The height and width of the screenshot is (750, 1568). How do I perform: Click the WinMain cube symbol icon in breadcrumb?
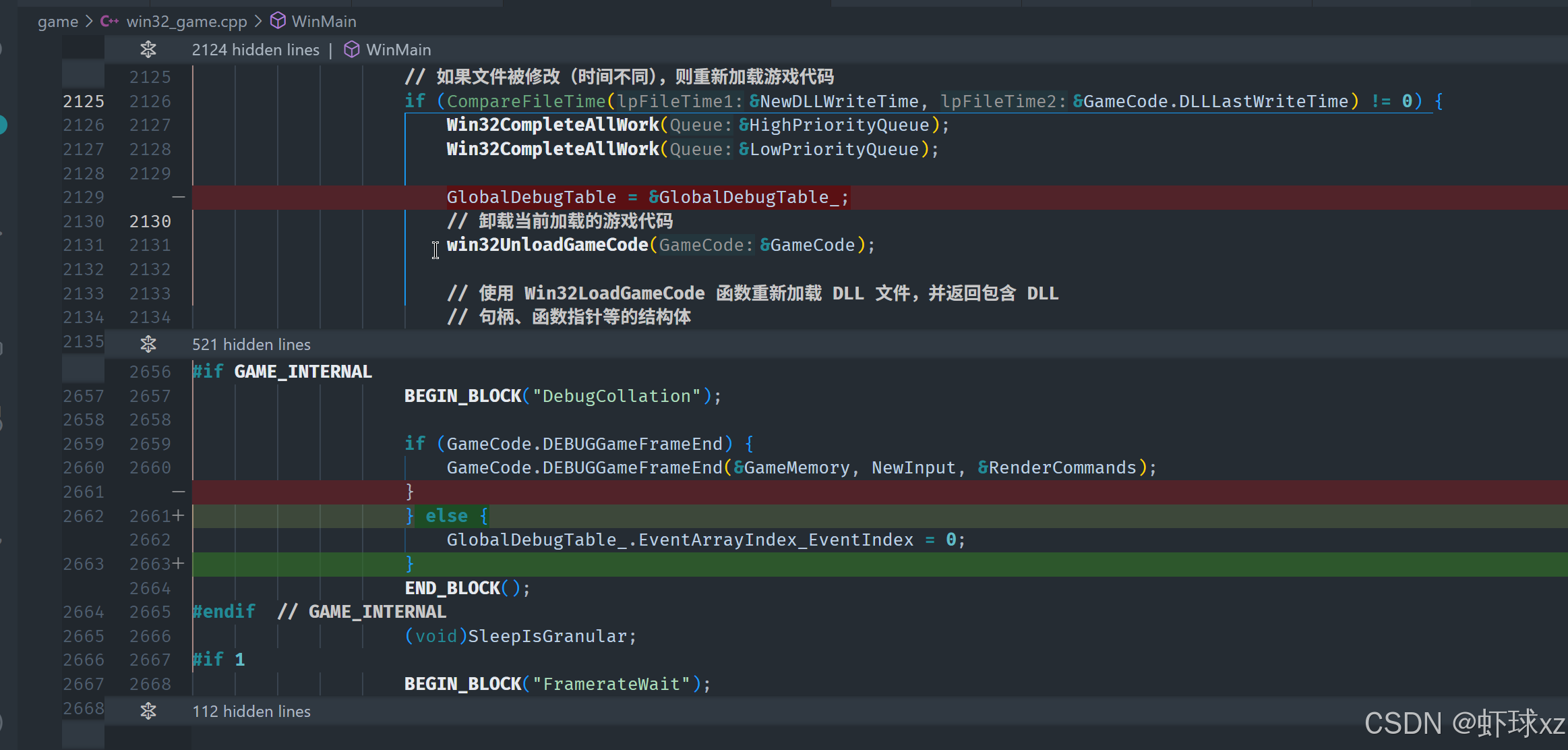pyautogui.click(x=278, y=21)
